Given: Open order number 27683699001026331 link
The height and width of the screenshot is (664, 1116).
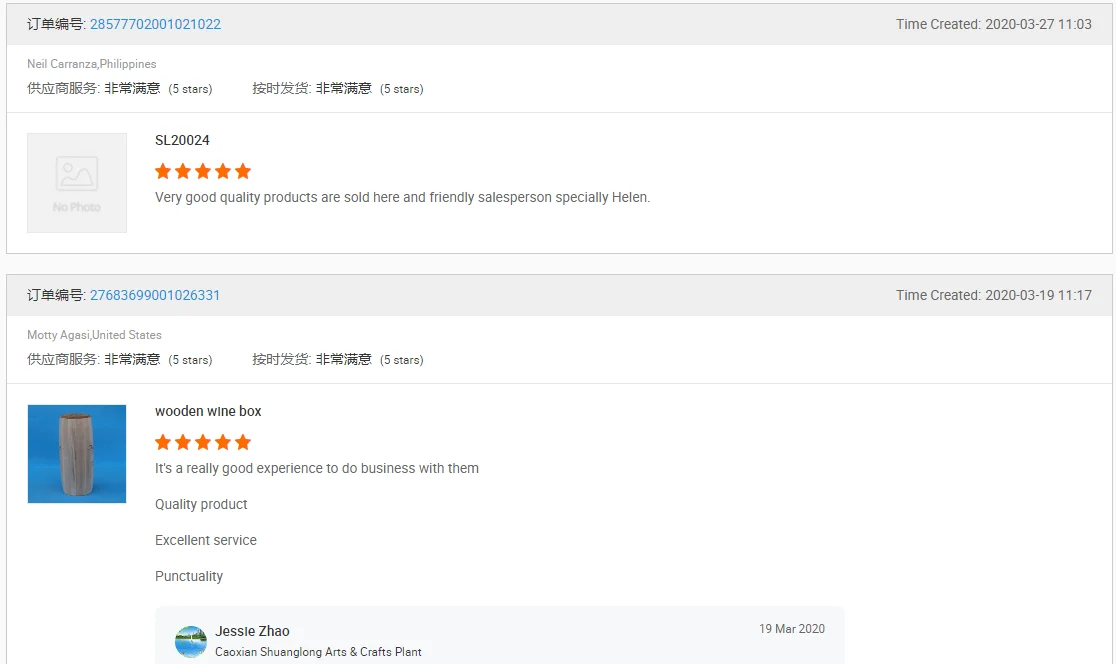Looking at the screenshot, I should (x=155, y=295).
